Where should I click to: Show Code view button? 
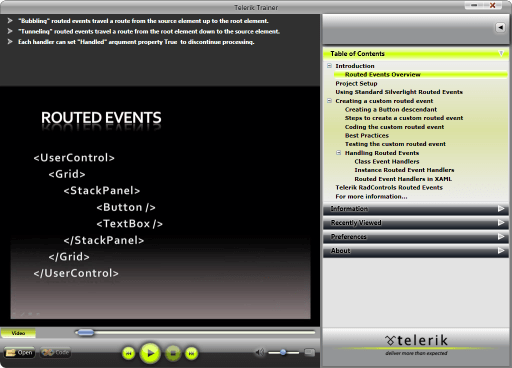[55, 352]
